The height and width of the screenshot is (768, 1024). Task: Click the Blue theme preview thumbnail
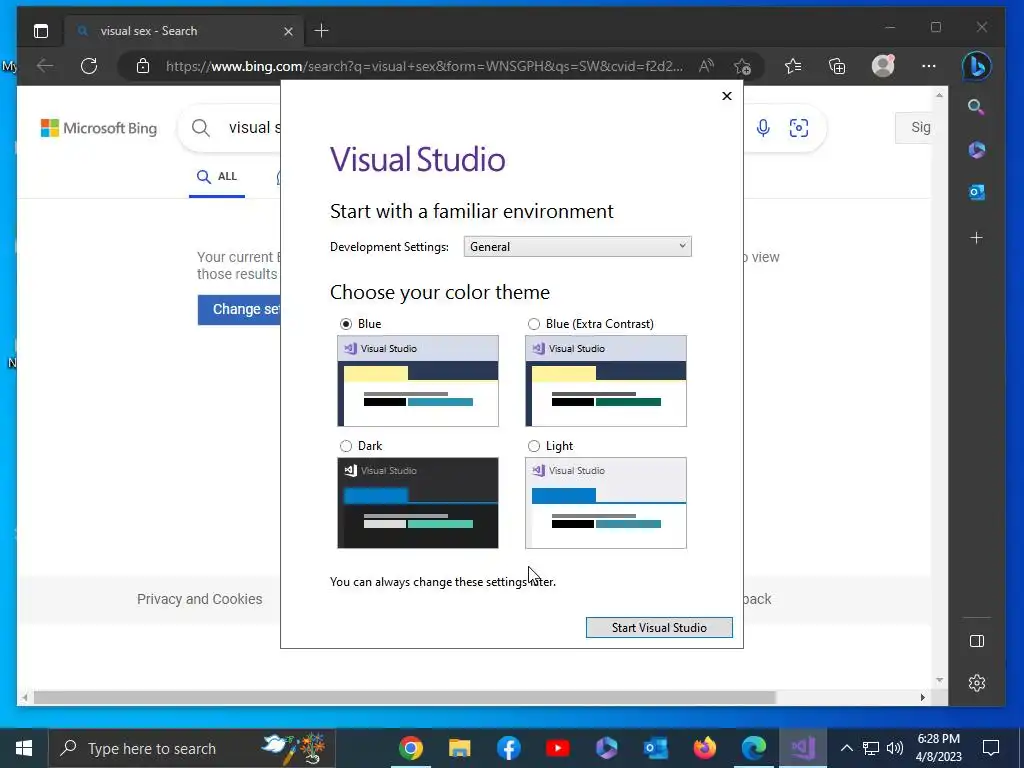tap(418, 381)
